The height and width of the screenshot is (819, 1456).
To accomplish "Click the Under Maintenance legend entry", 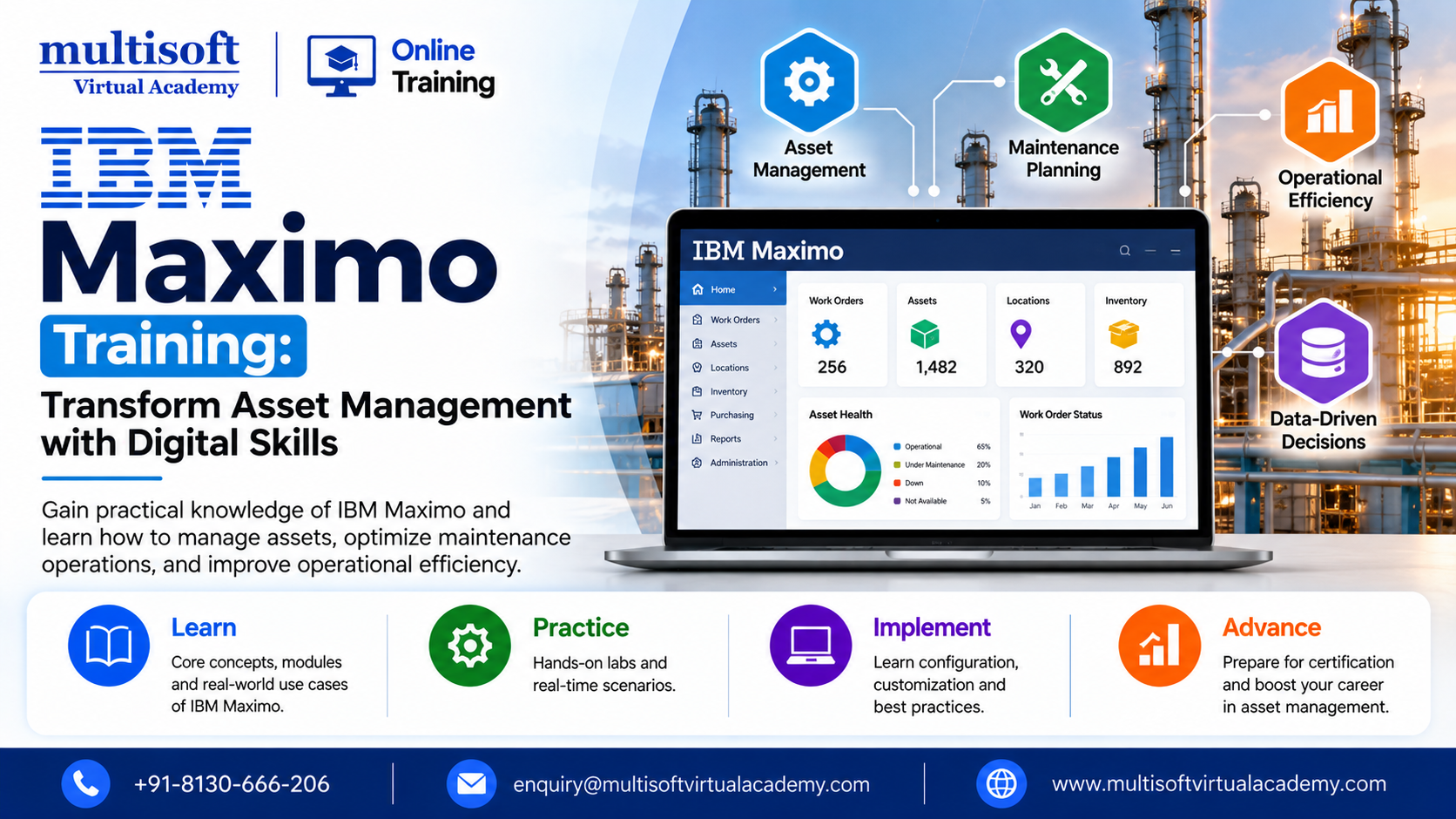I will (x=941, y=465).
